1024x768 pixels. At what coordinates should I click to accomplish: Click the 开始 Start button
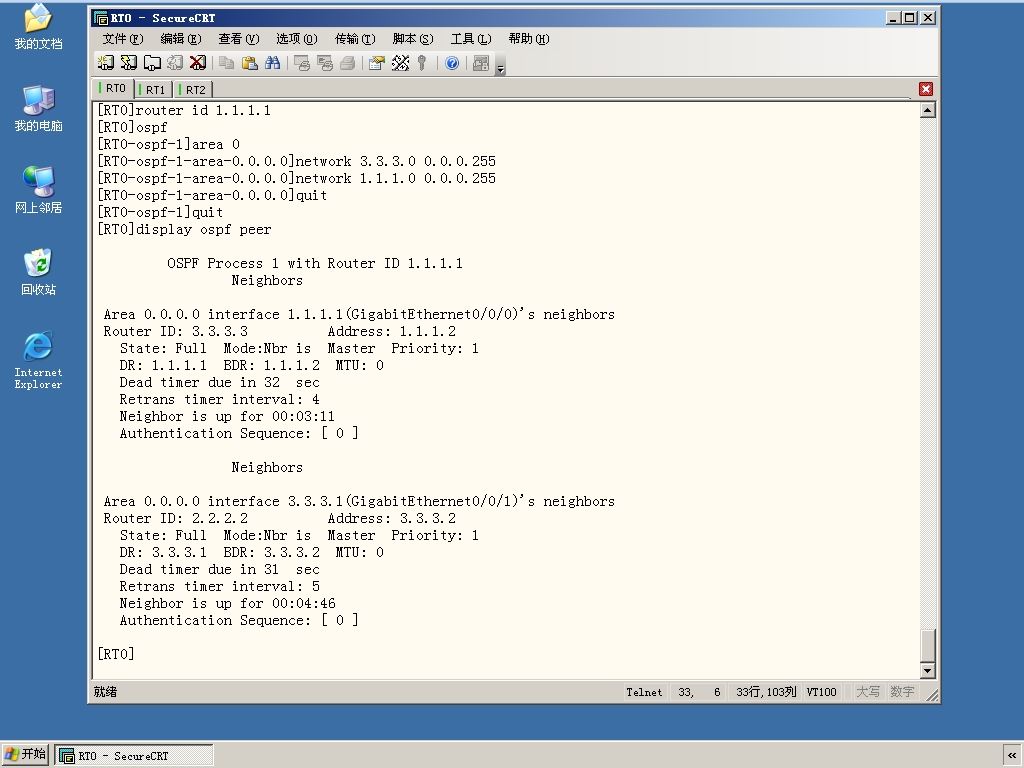[x=25, y=755]
